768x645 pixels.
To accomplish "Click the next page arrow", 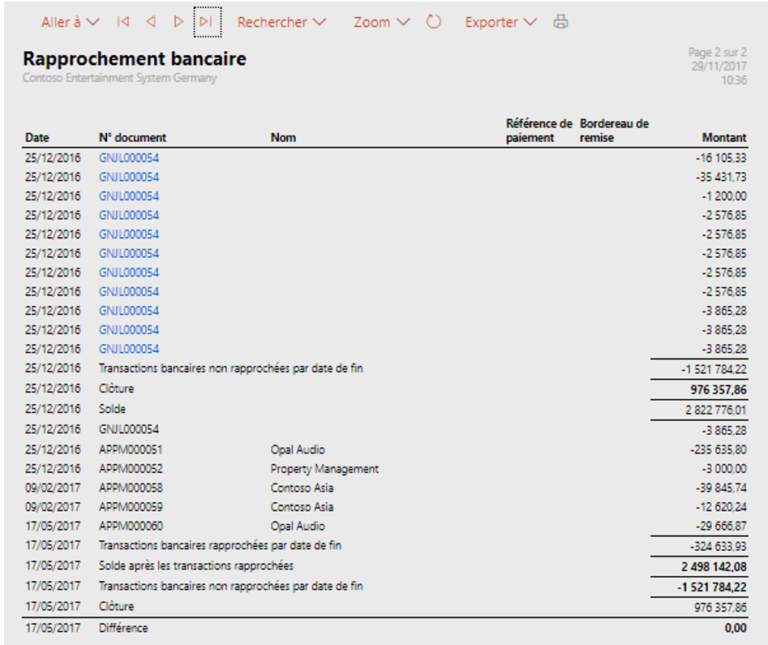I will coord(178,21).
